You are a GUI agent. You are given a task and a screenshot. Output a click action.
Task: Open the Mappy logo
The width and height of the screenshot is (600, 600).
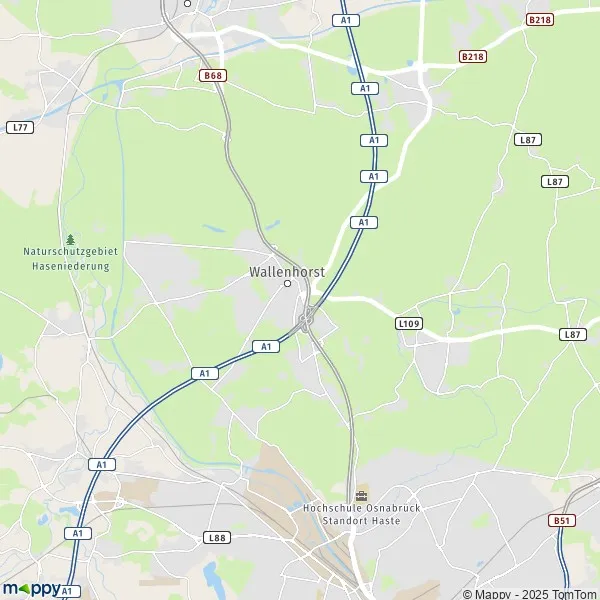click(32, 589)
